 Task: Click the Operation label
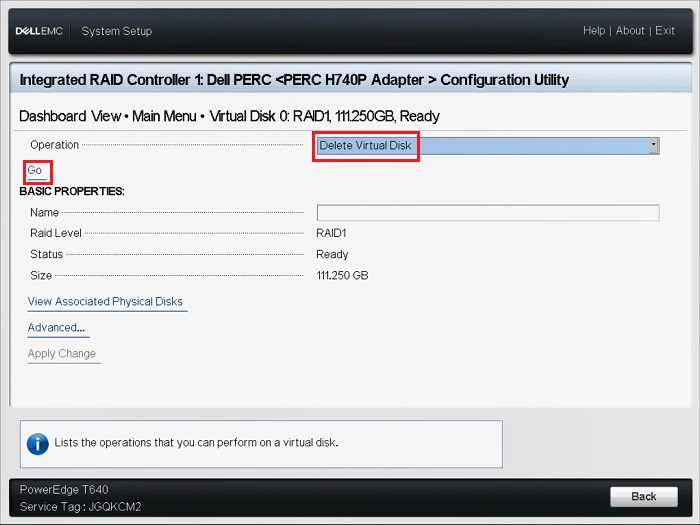coord(54,145)
